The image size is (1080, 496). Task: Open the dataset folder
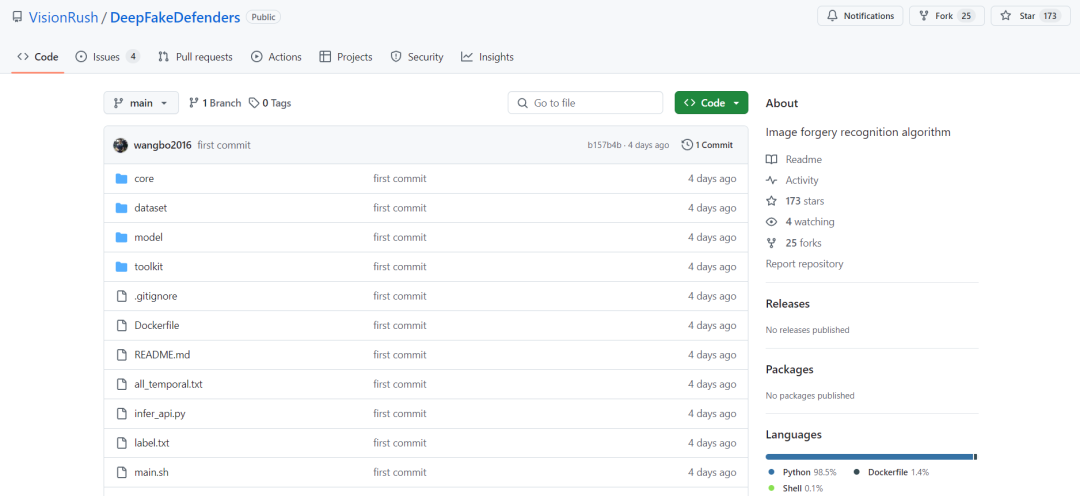[151, 208]
